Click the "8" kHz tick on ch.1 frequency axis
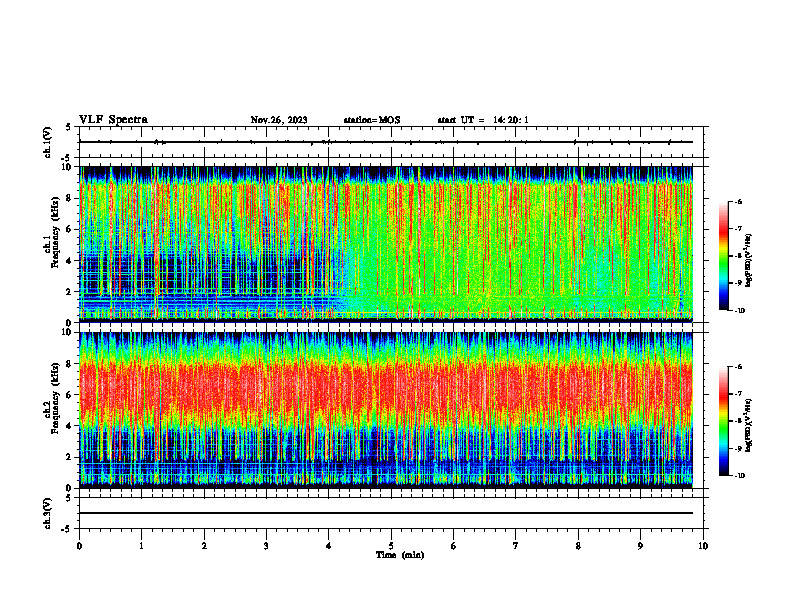The image size is (792, 612). click(x=70, y=198)
